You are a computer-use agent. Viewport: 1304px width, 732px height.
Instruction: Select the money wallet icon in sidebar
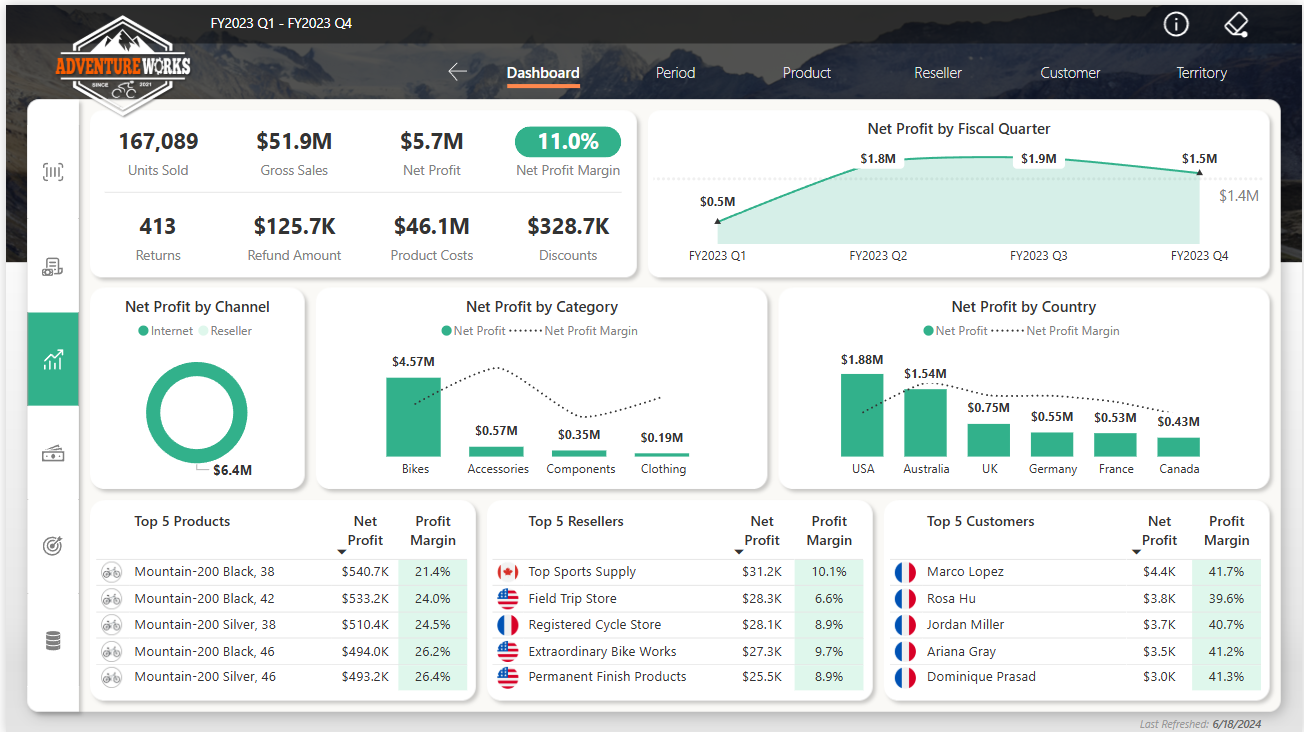(53, 454)
